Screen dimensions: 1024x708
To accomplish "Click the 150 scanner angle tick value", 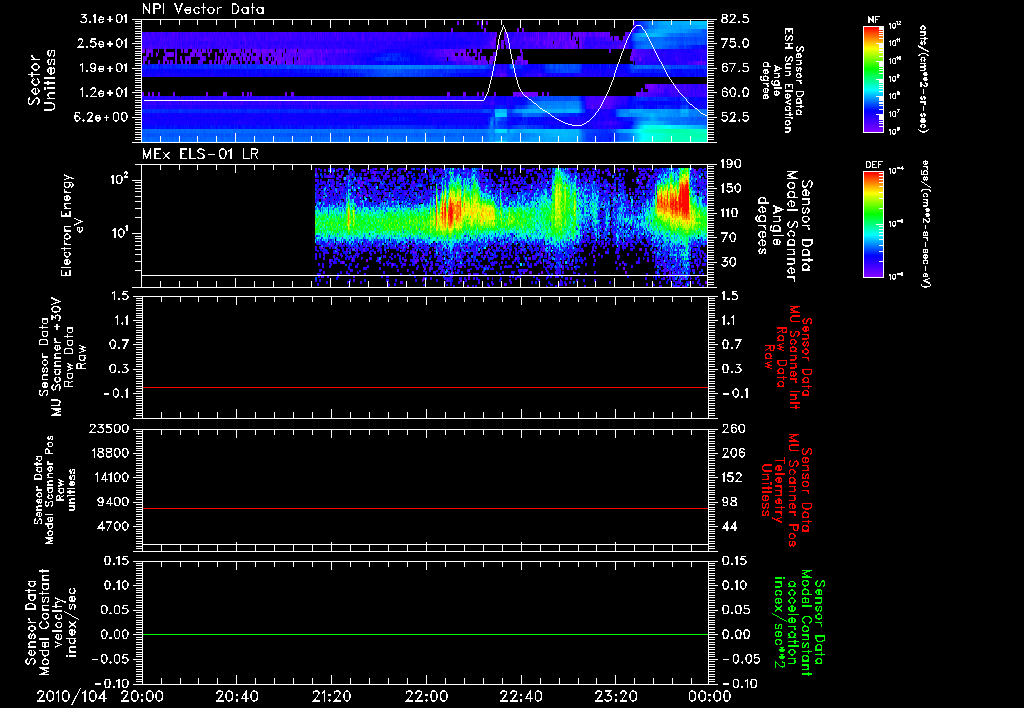I will click(732, 188).
